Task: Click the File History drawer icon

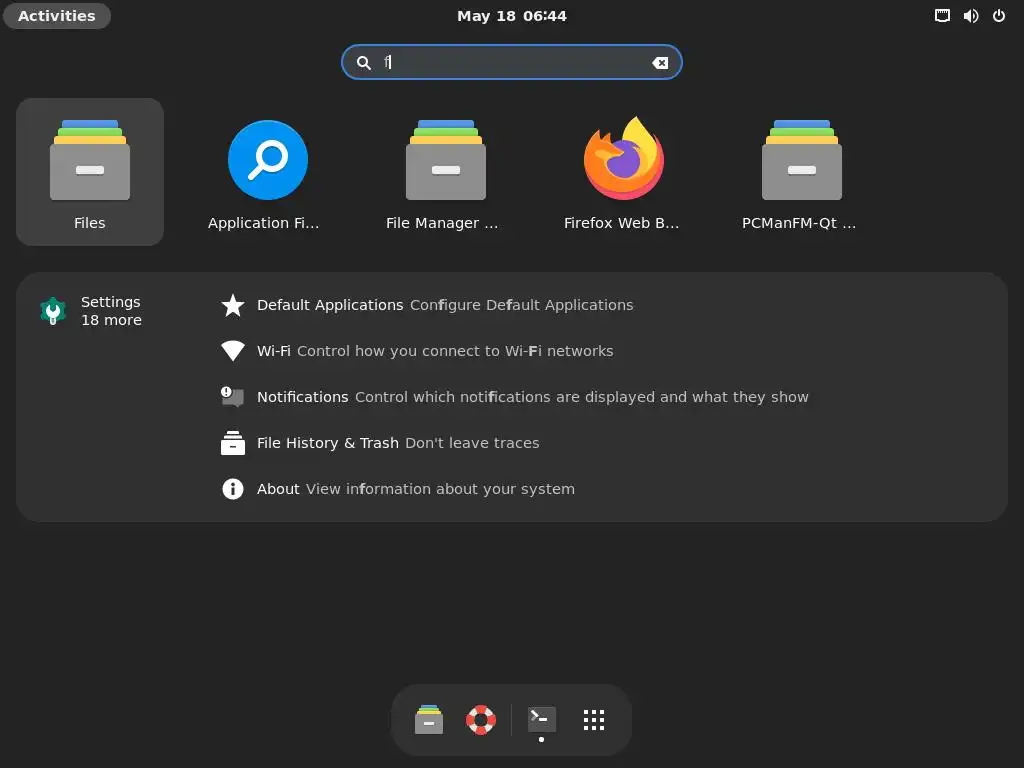Action: (x=232, y=443)
